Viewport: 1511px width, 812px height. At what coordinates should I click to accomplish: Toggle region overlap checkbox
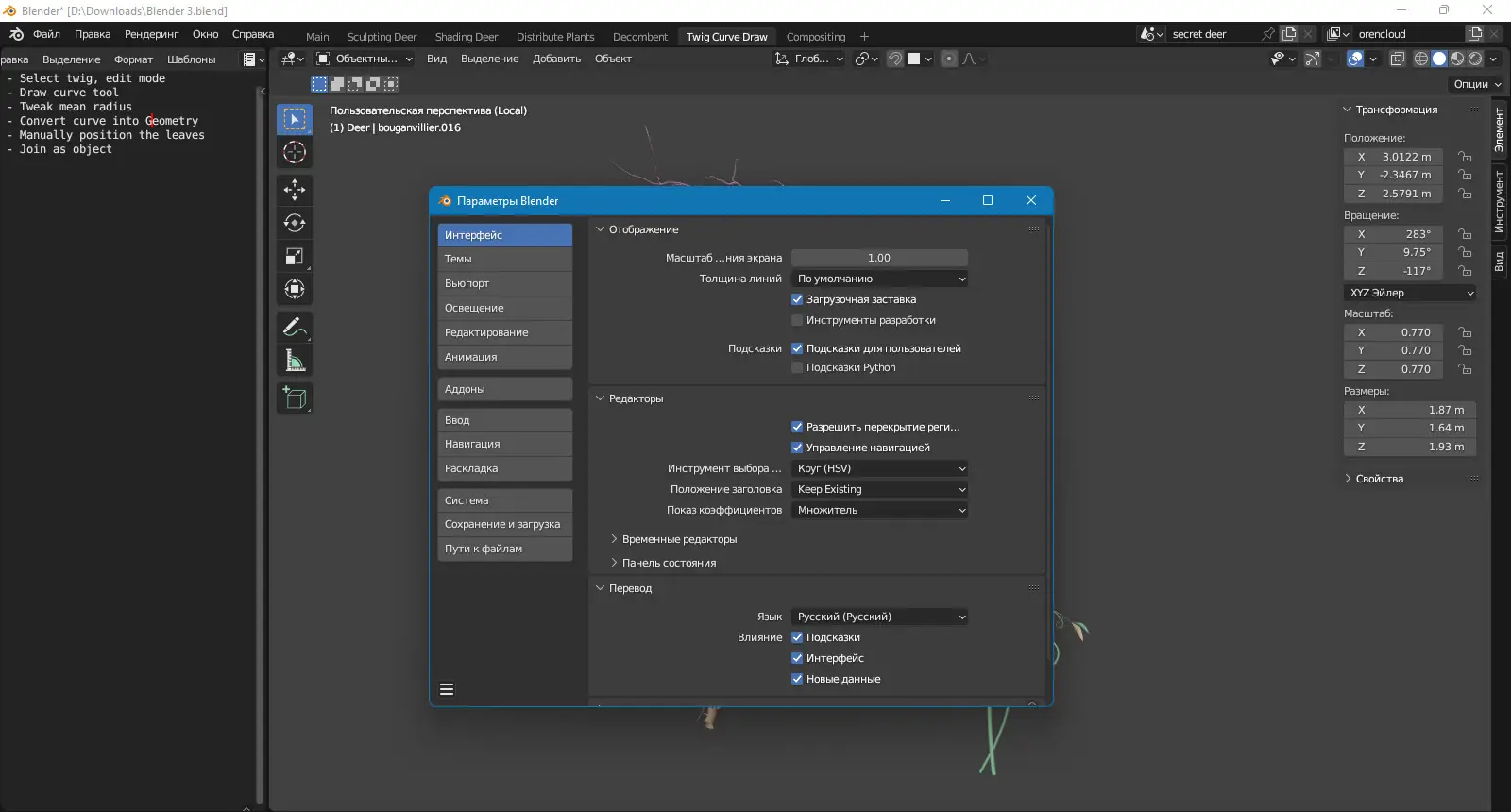(x=797, y=427)
